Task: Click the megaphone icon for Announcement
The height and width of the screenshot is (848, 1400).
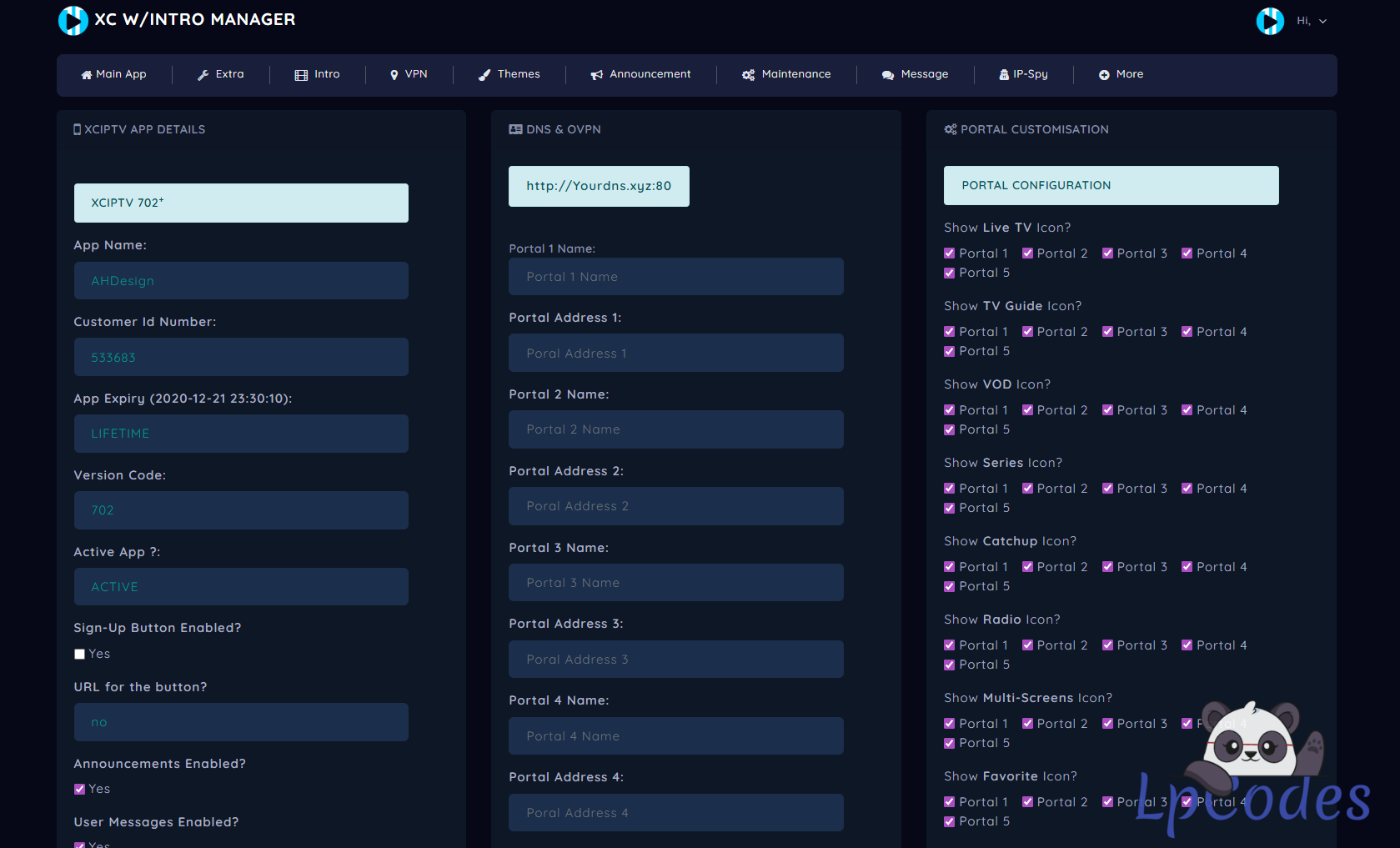Action: click(x=596, y=75)
